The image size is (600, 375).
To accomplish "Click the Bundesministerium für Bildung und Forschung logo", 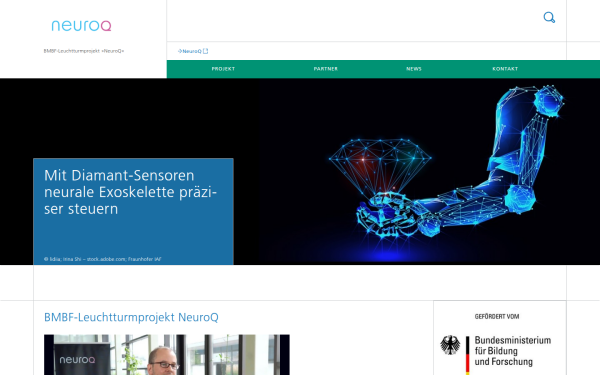I will pos(496,354).
